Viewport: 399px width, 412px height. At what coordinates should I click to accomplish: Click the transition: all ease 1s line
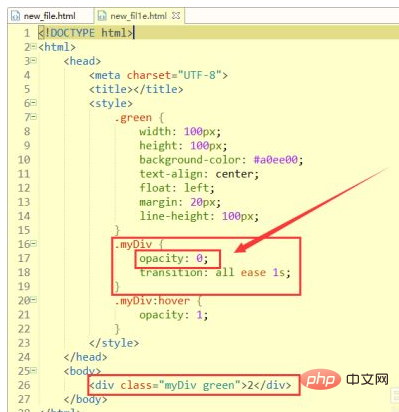[215, 273]
